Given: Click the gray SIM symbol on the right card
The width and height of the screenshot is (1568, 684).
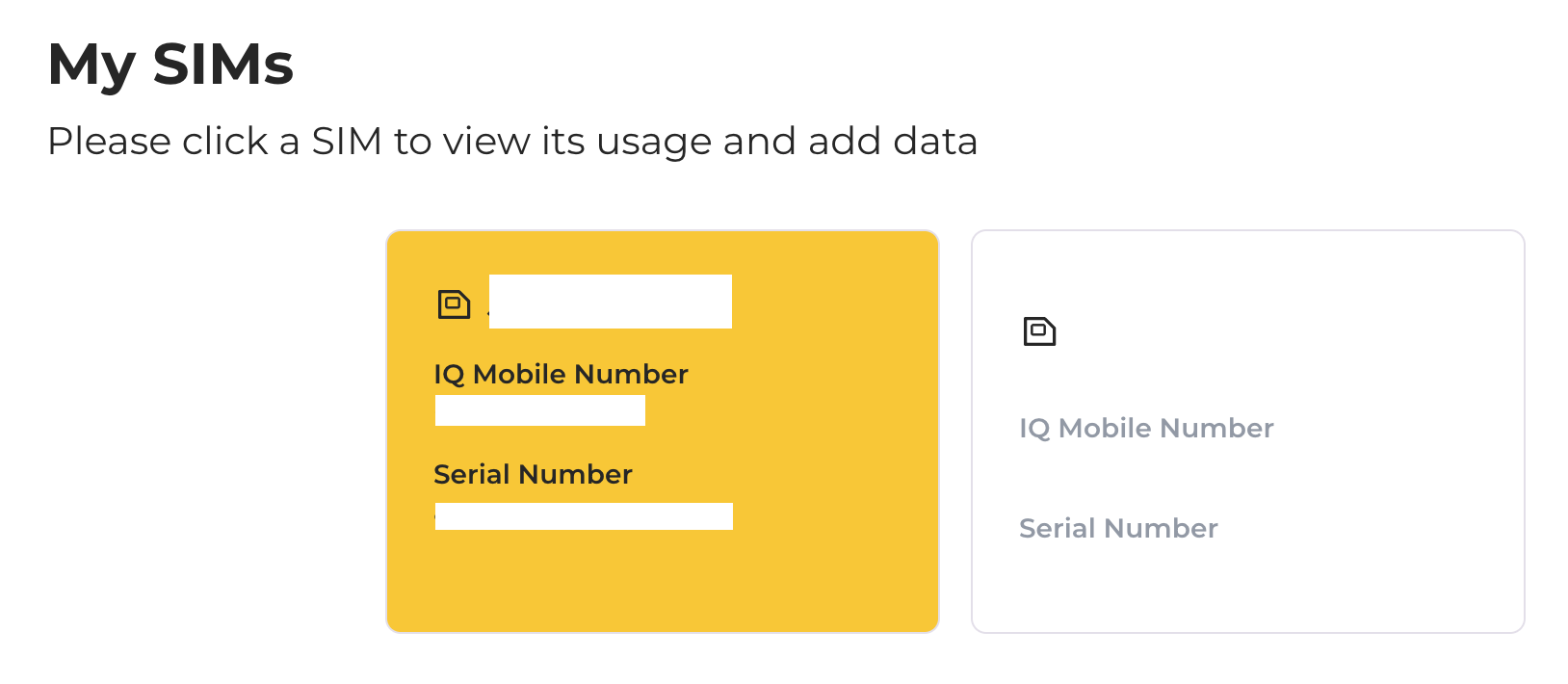Looking at the screenshot, I should 1040,331.
